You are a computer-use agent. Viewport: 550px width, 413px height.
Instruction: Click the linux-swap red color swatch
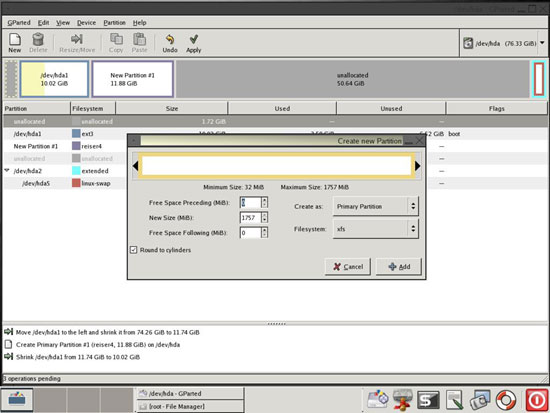pyautogui.click(x=76, y=183)
